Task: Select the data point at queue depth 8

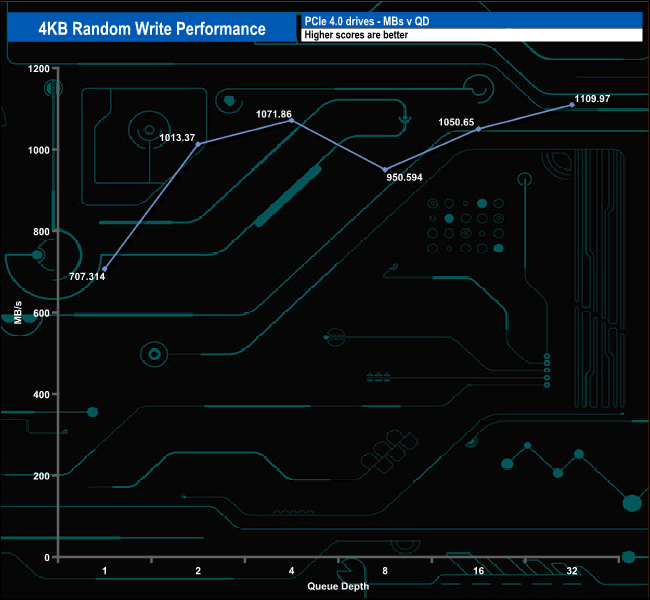Action: (385, 169)
